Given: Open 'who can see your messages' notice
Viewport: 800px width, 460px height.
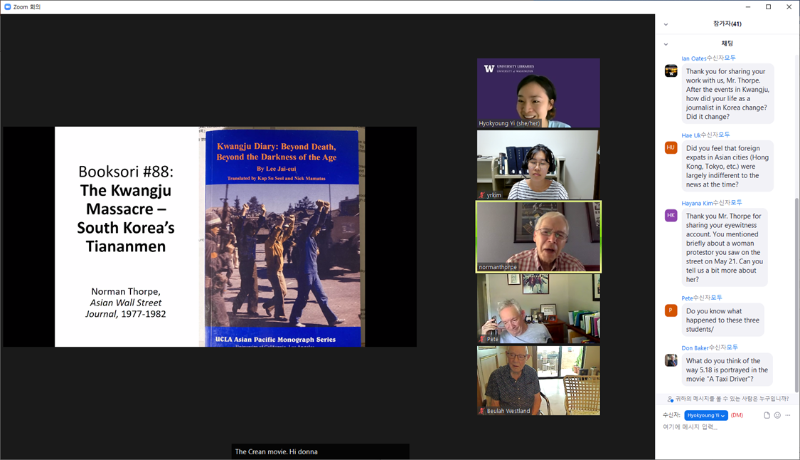Looking at the screenshot, I should coord(732,398).
